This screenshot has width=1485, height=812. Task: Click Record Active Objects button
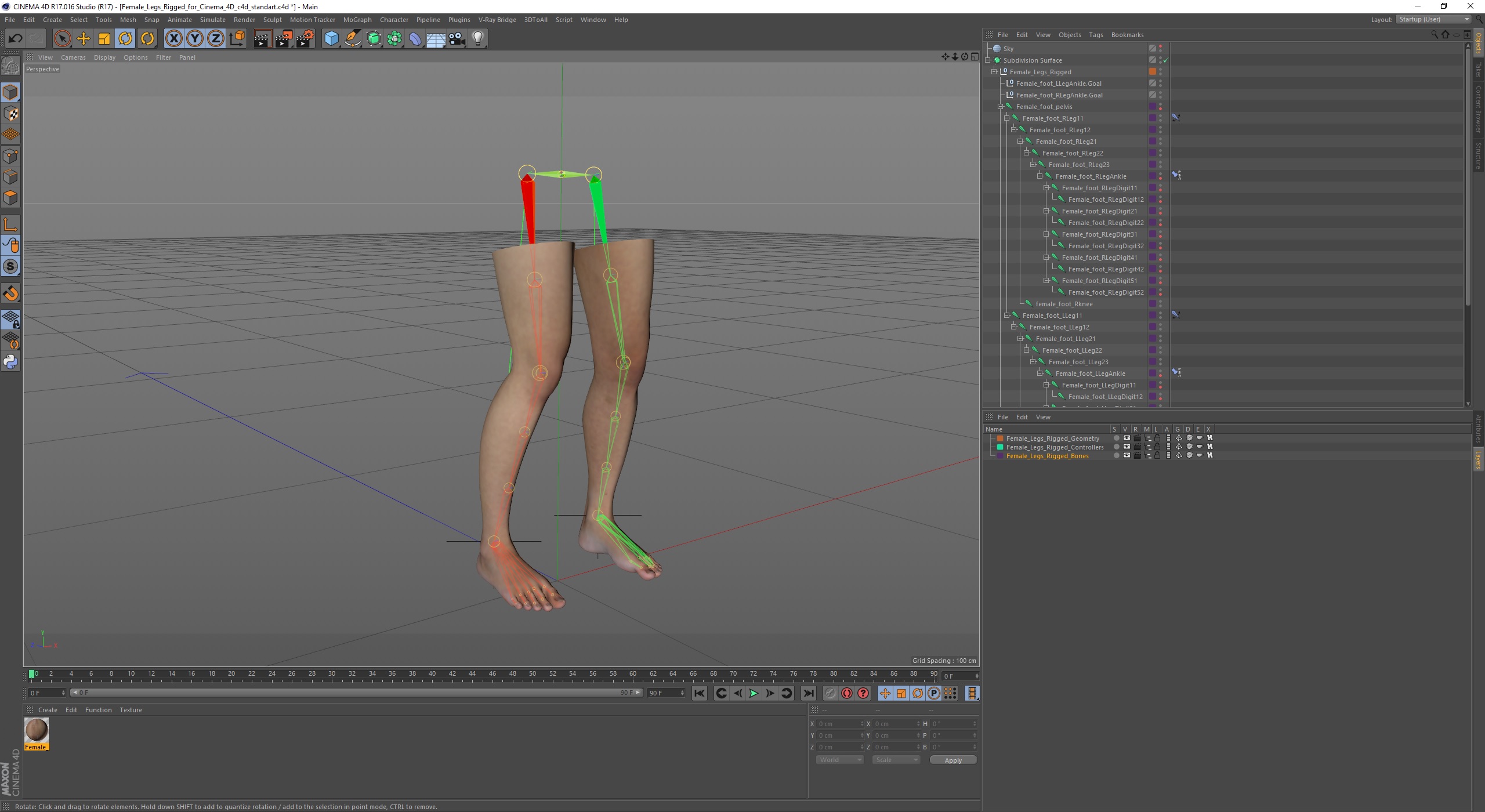[x=830, y=693]
